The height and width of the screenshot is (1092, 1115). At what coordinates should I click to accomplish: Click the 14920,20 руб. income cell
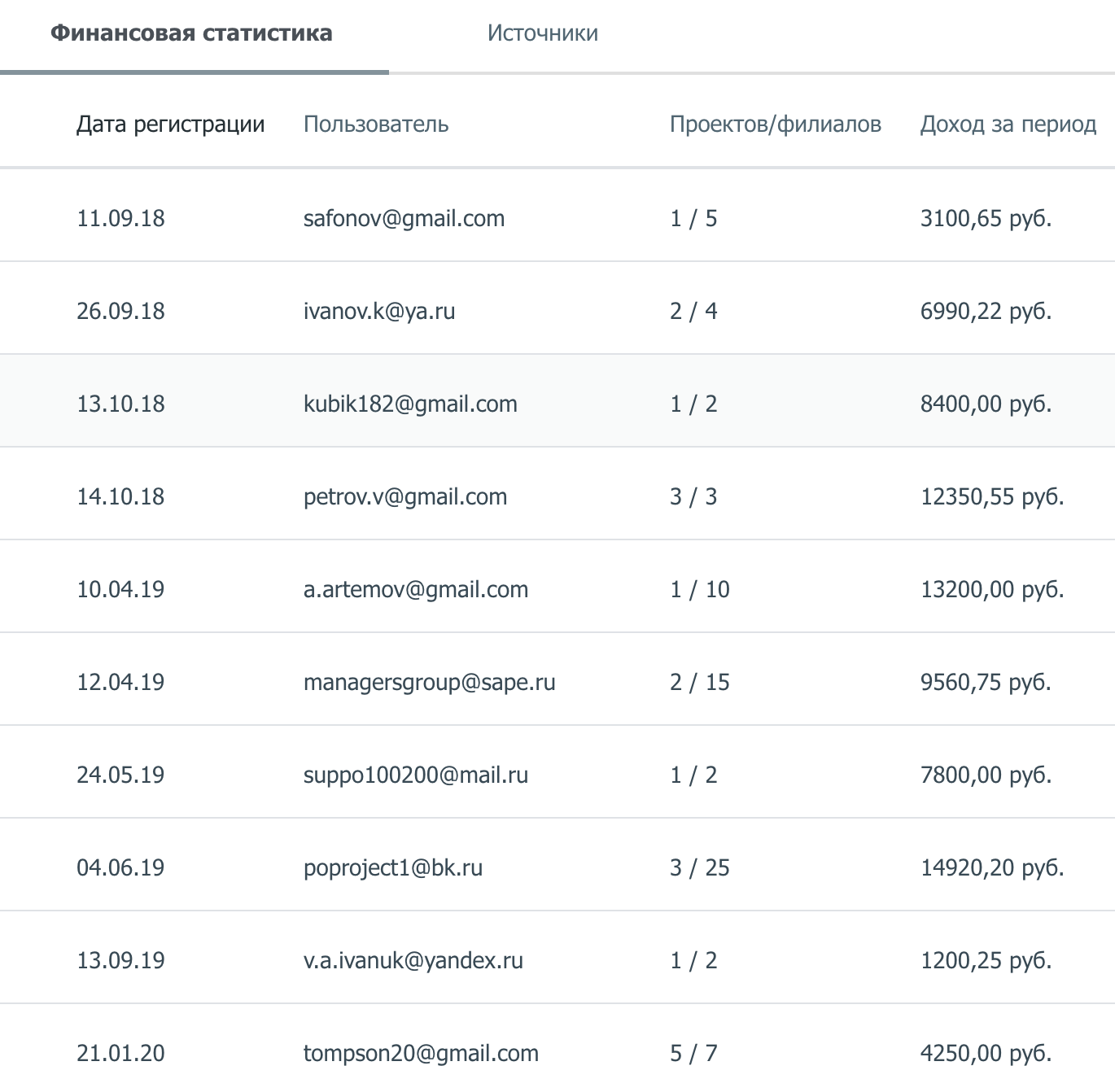click(991, 868)
